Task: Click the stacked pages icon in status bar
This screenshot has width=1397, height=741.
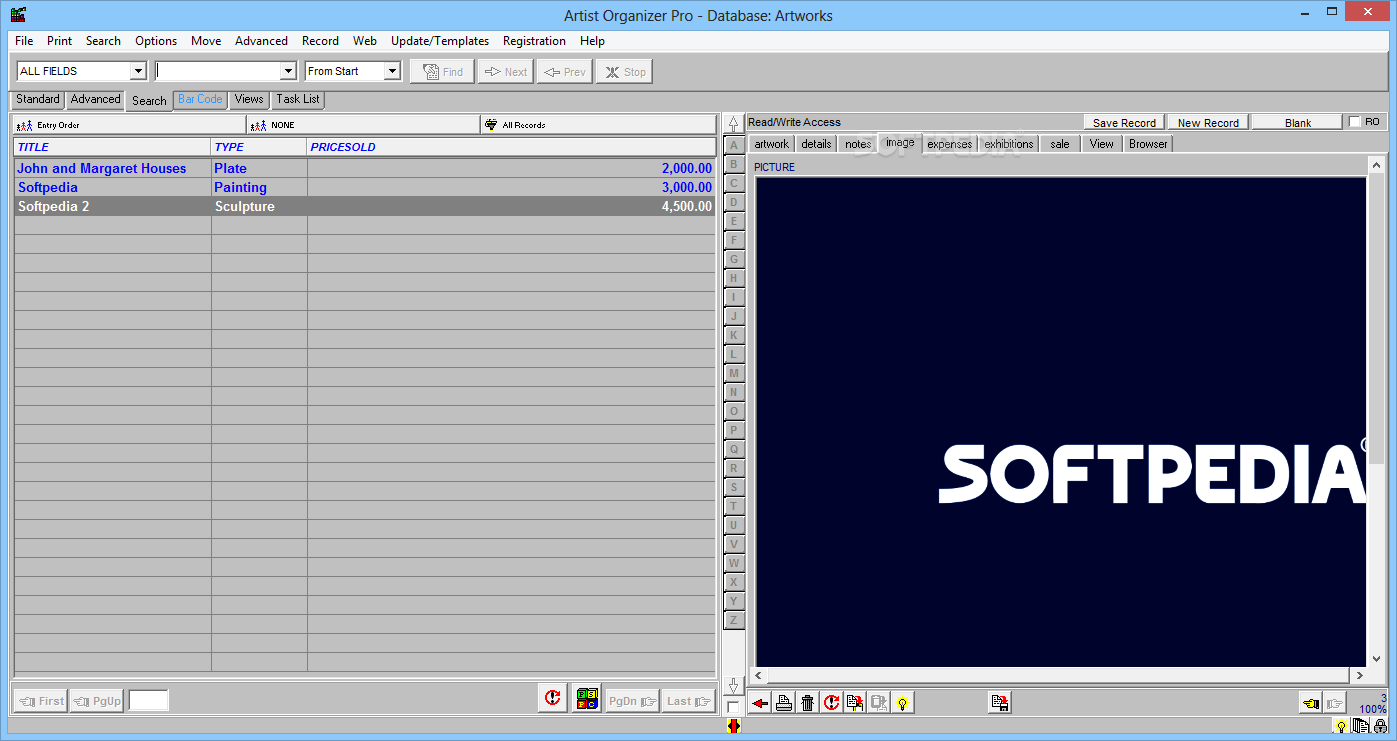Action: coord(1361,727)
